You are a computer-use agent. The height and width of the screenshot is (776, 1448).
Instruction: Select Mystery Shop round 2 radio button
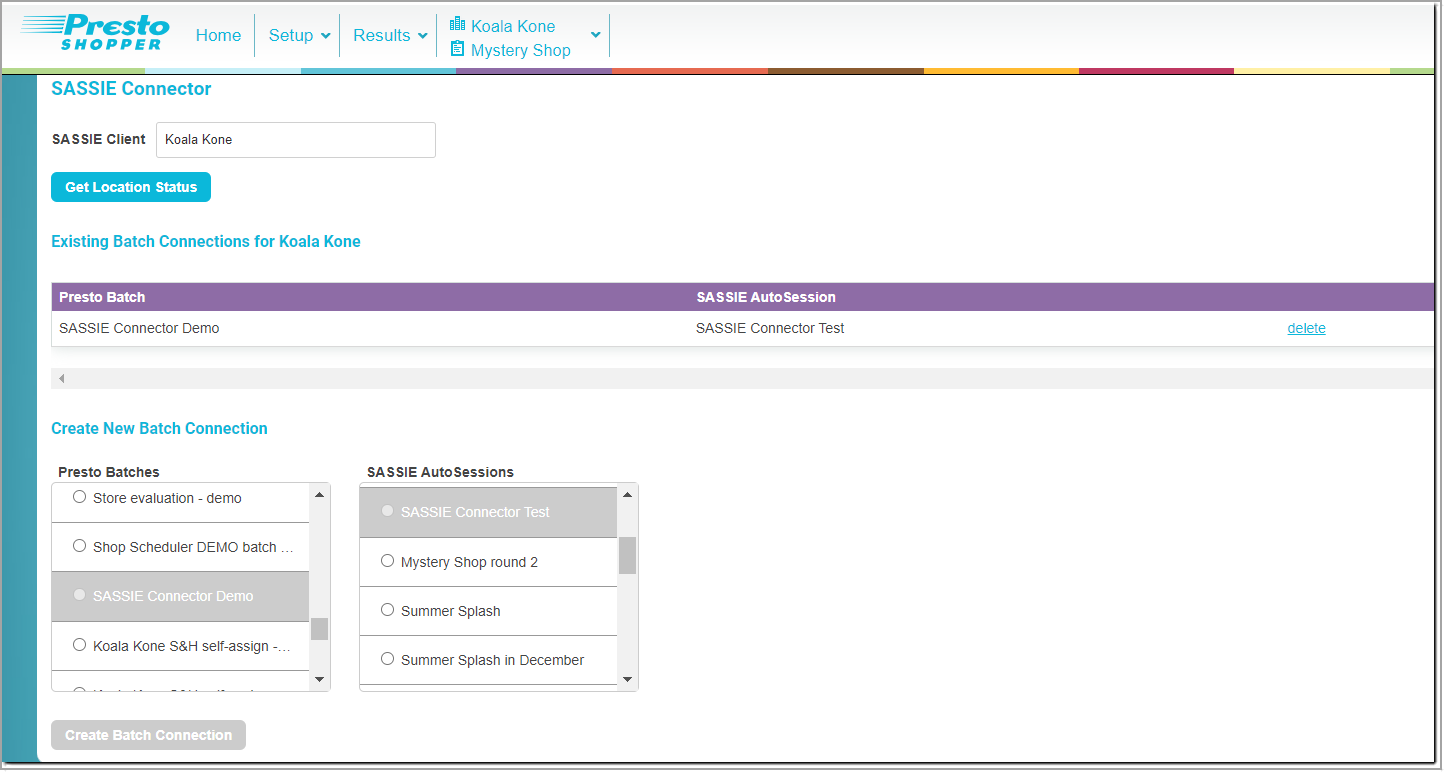(388, 561)
